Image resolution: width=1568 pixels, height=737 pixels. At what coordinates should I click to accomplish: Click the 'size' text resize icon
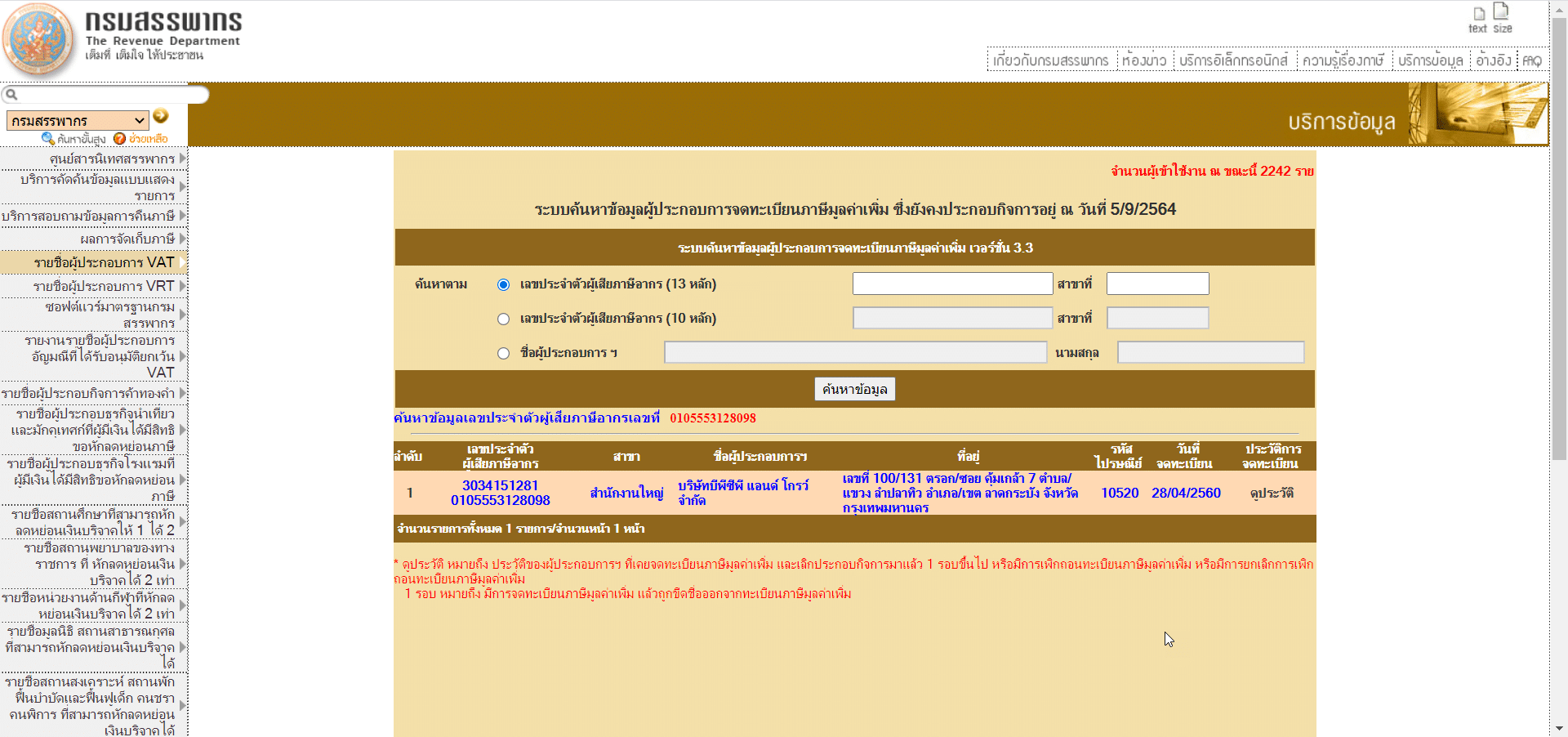(x=1503, y=15)
